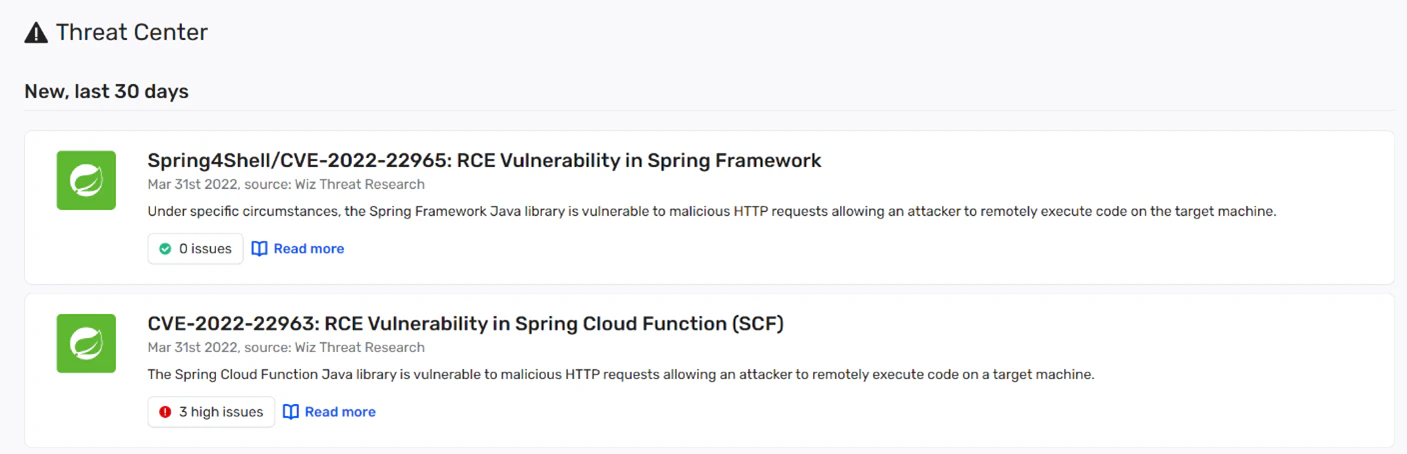Open the 3 high issues badge
This screenshot has width=1407, height=454.
point(211,412)
